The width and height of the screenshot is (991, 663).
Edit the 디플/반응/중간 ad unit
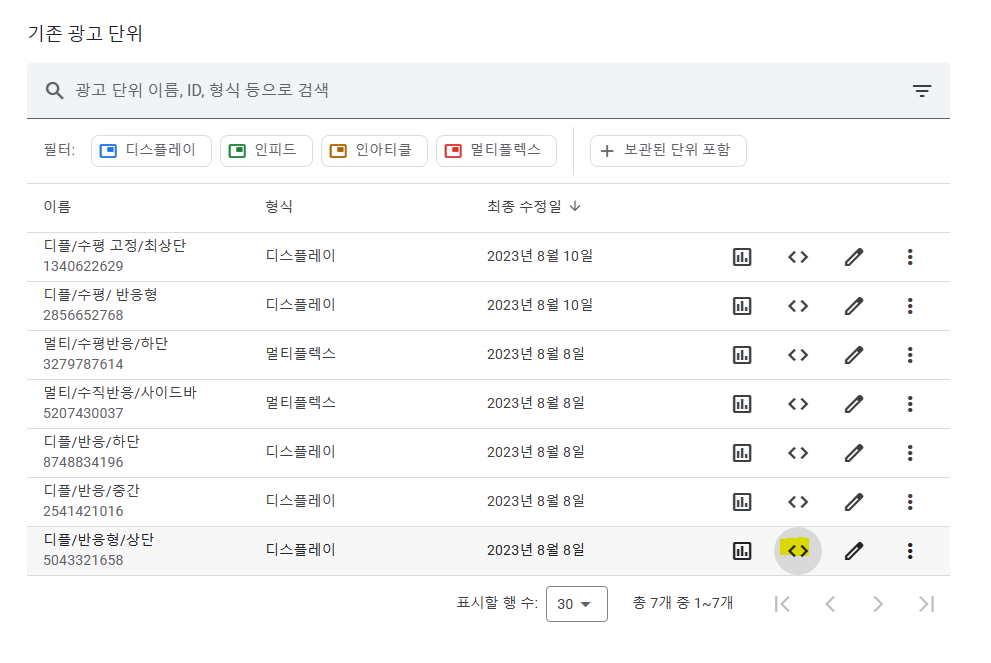pos(854,502)
